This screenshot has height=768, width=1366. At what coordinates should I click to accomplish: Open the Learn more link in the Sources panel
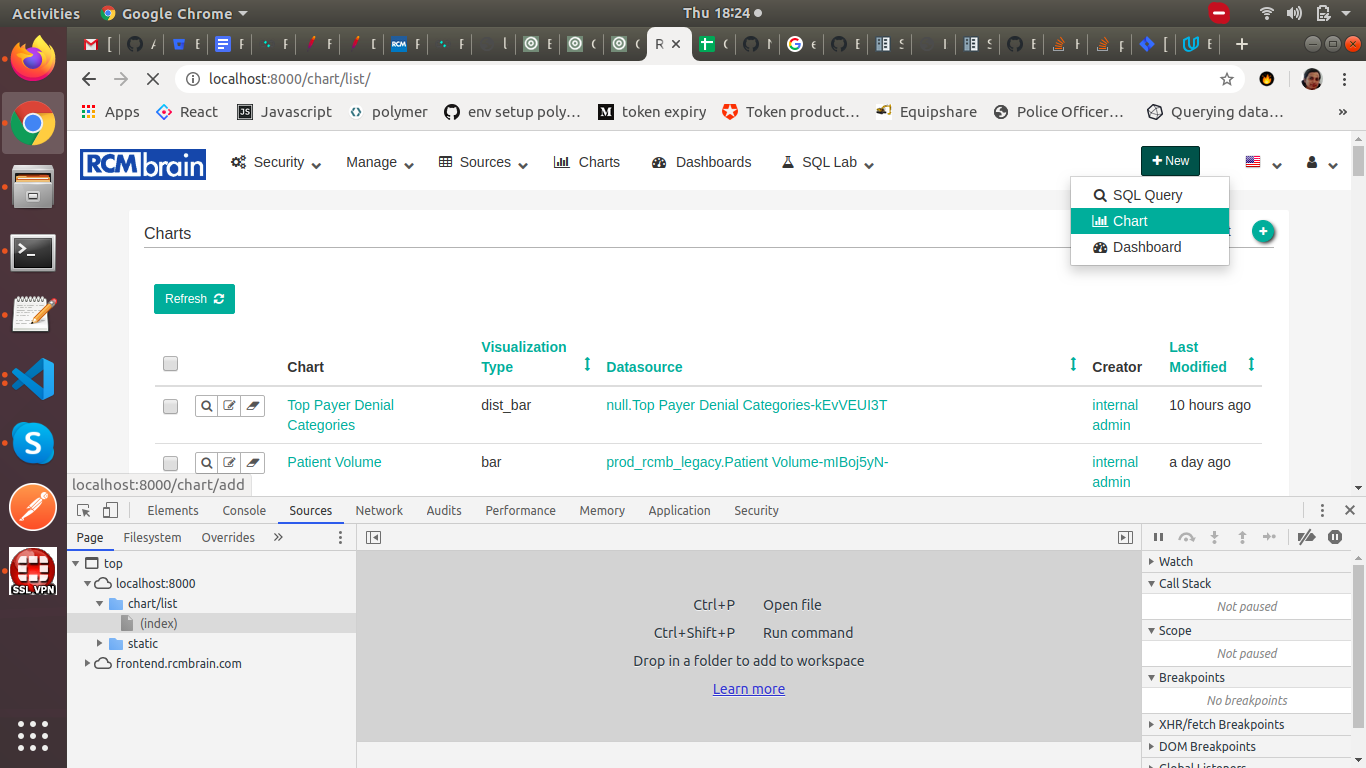point(748,688)
